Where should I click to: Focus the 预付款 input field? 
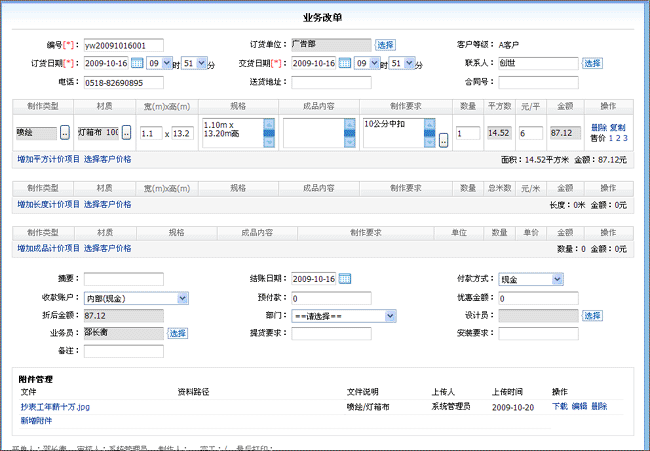click(331, 298)
